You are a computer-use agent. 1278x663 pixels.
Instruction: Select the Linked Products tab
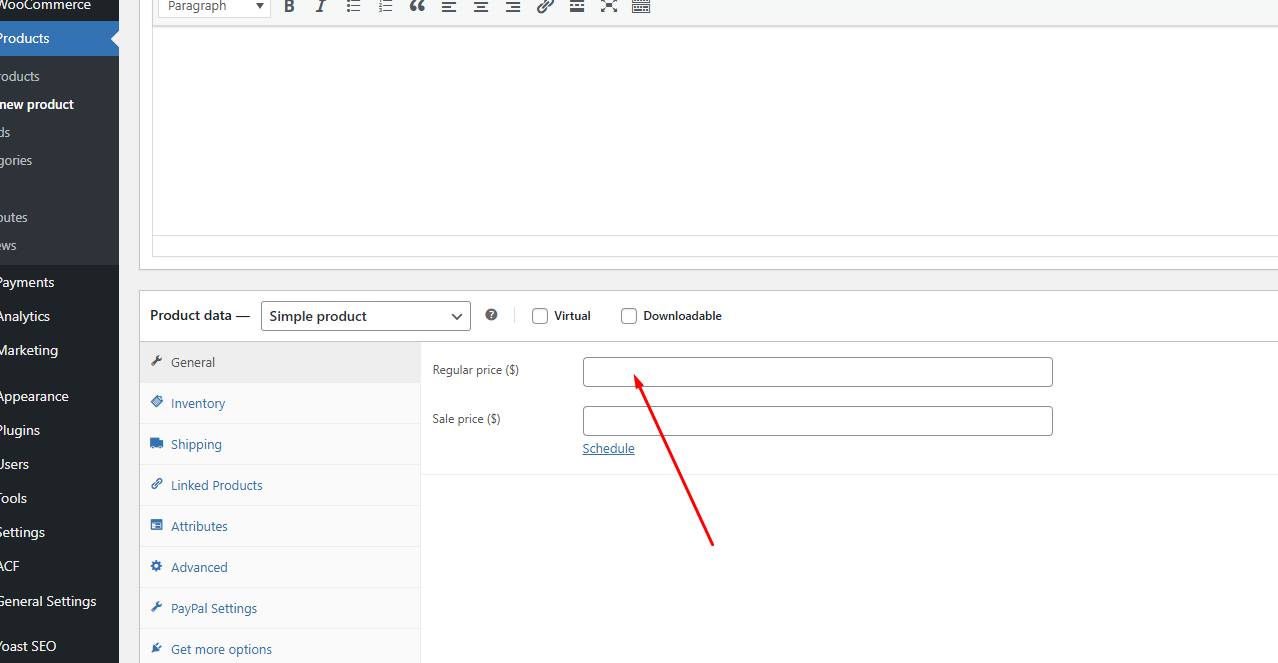tap(216, 485)
